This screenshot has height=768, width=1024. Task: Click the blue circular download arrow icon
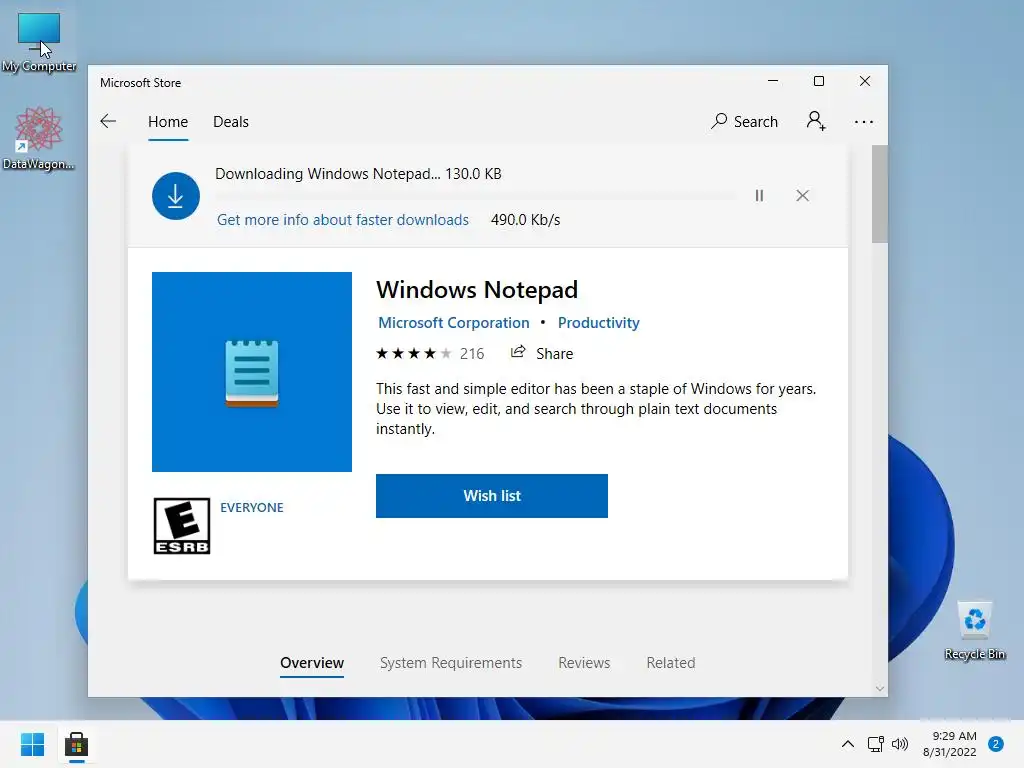point(176,196)
